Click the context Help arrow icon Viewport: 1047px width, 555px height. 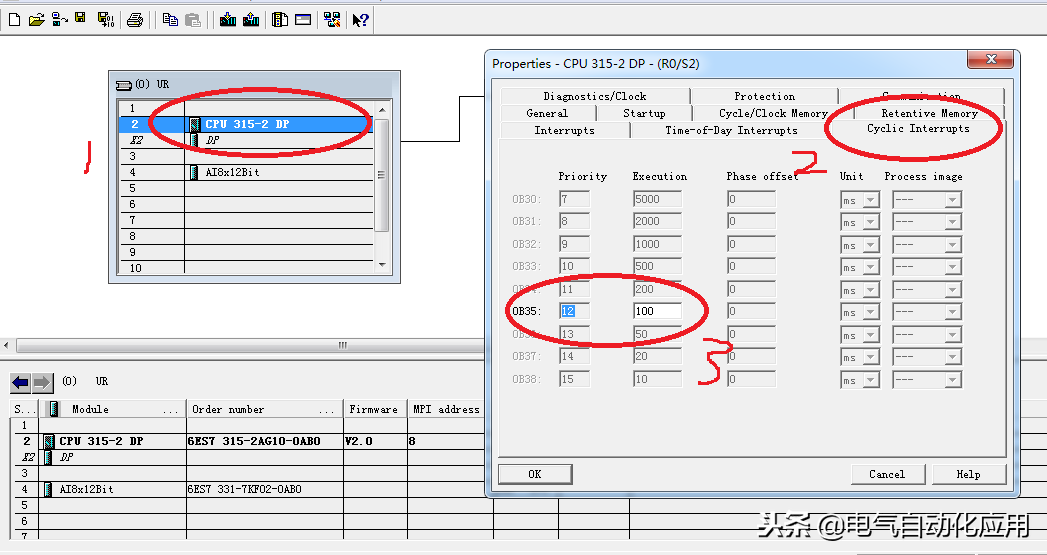click(361, 20)
